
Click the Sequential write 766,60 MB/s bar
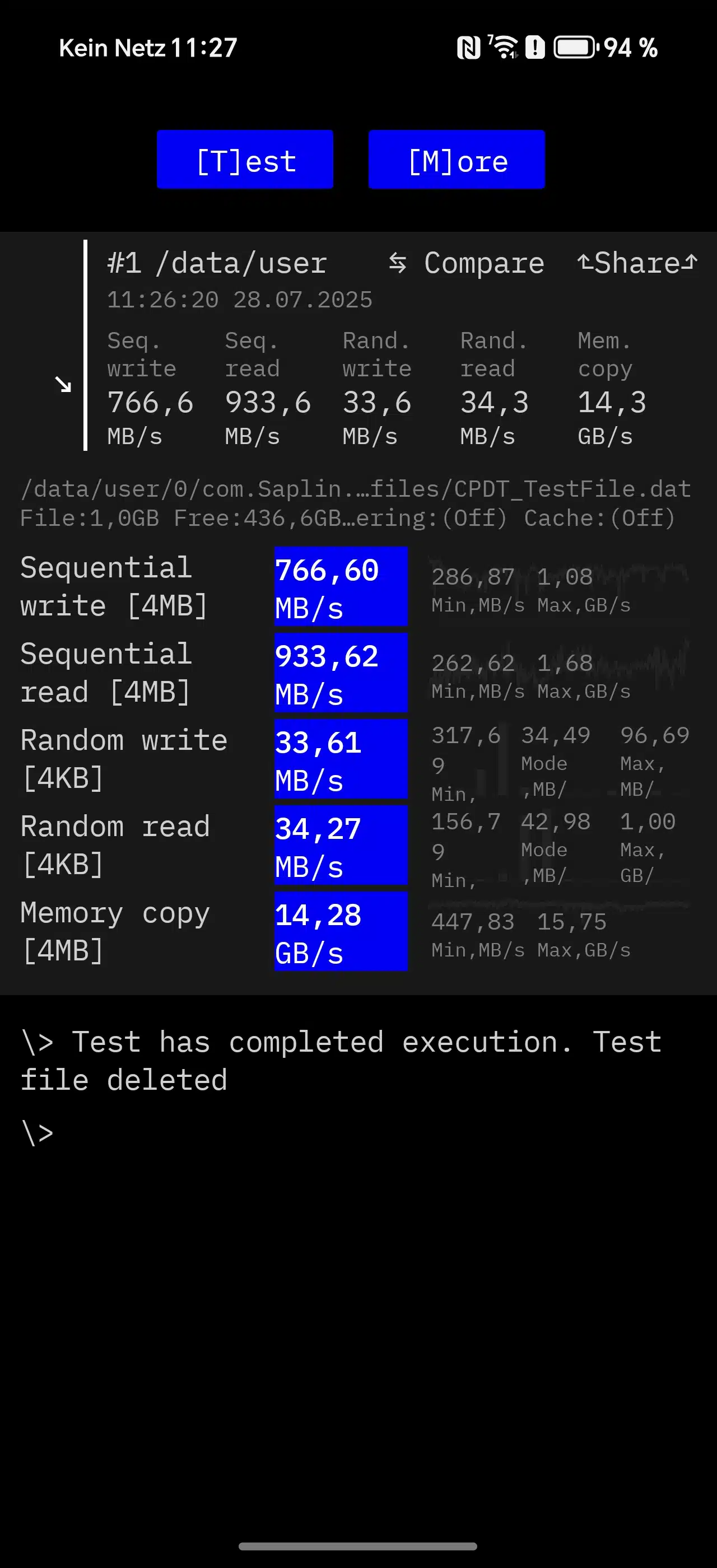[x=341, y=586]
